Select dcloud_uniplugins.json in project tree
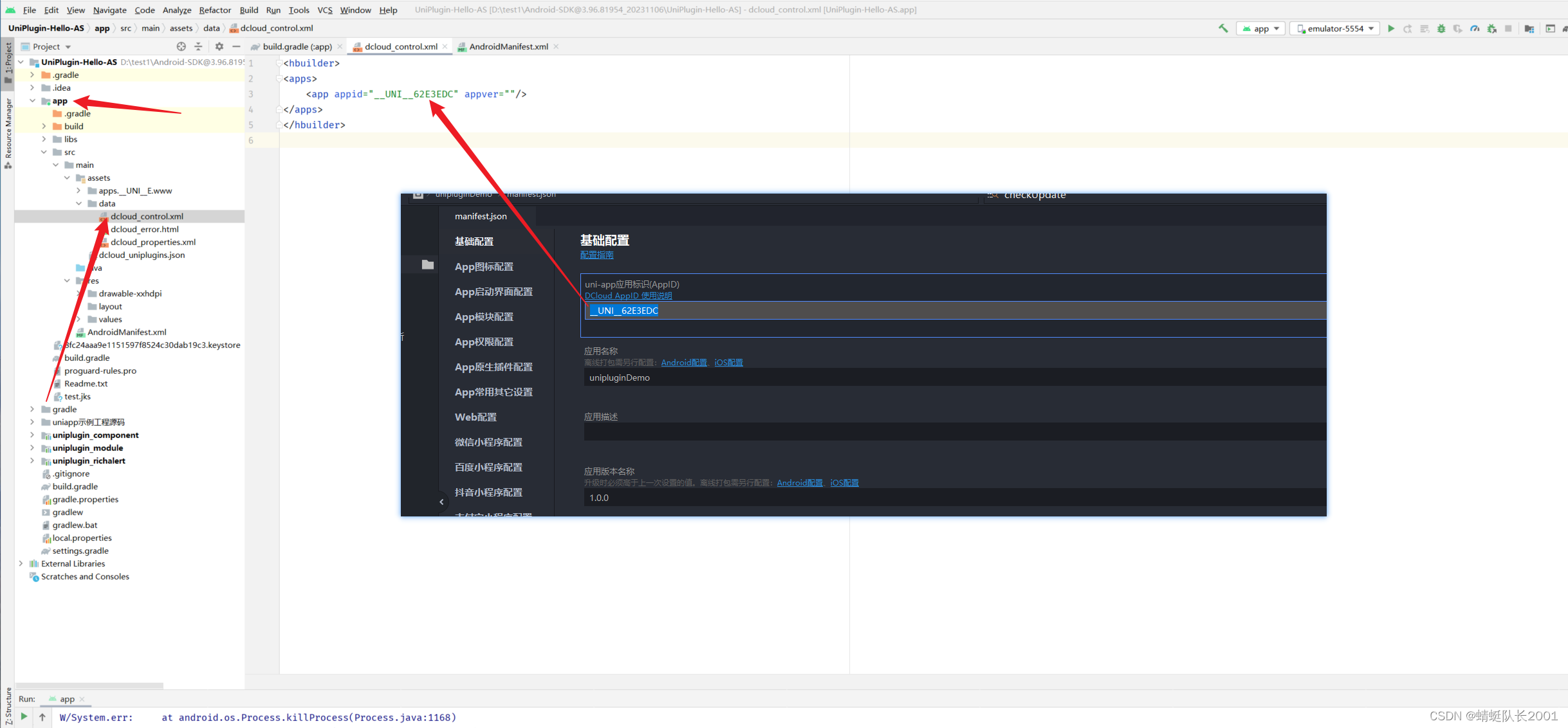The width and height of the screenshot is (1568, 728). 142,255
